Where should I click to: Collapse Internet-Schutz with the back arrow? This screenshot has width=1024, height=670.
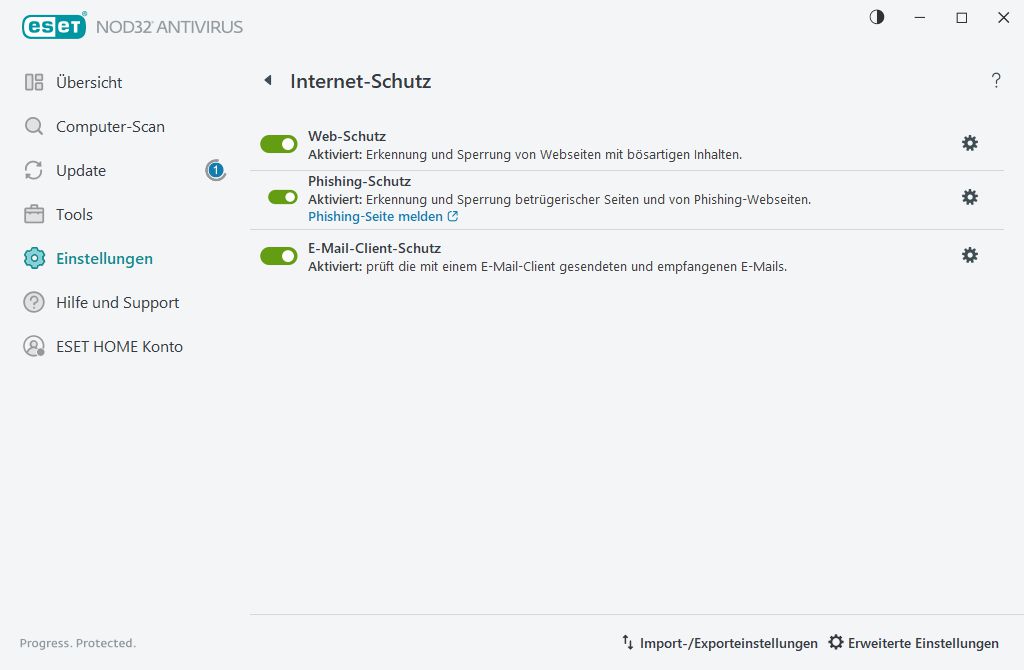click(x=267, y=81)
